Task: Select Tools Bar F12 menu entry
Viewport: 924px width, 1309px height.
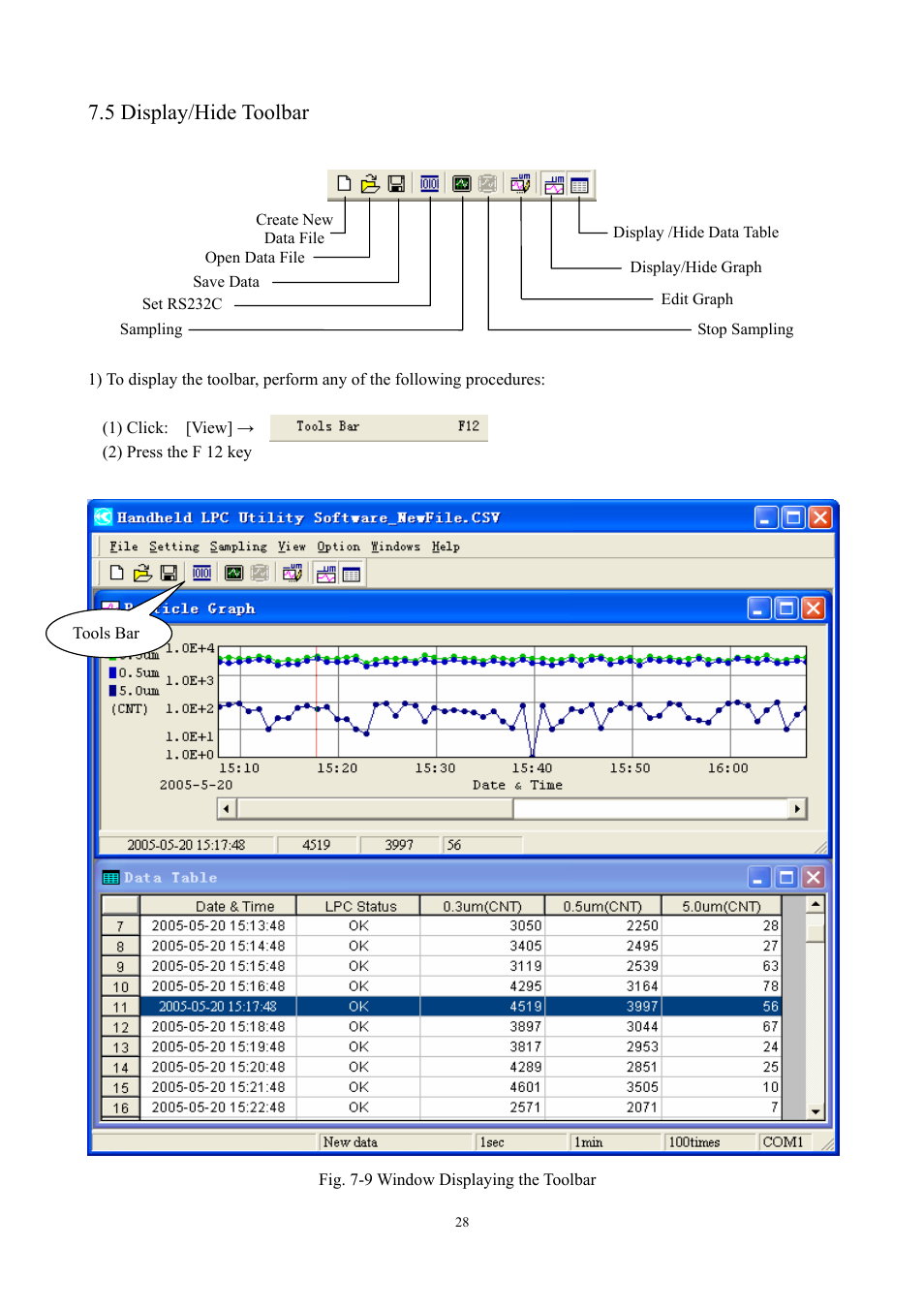Action: coord(379,427)
